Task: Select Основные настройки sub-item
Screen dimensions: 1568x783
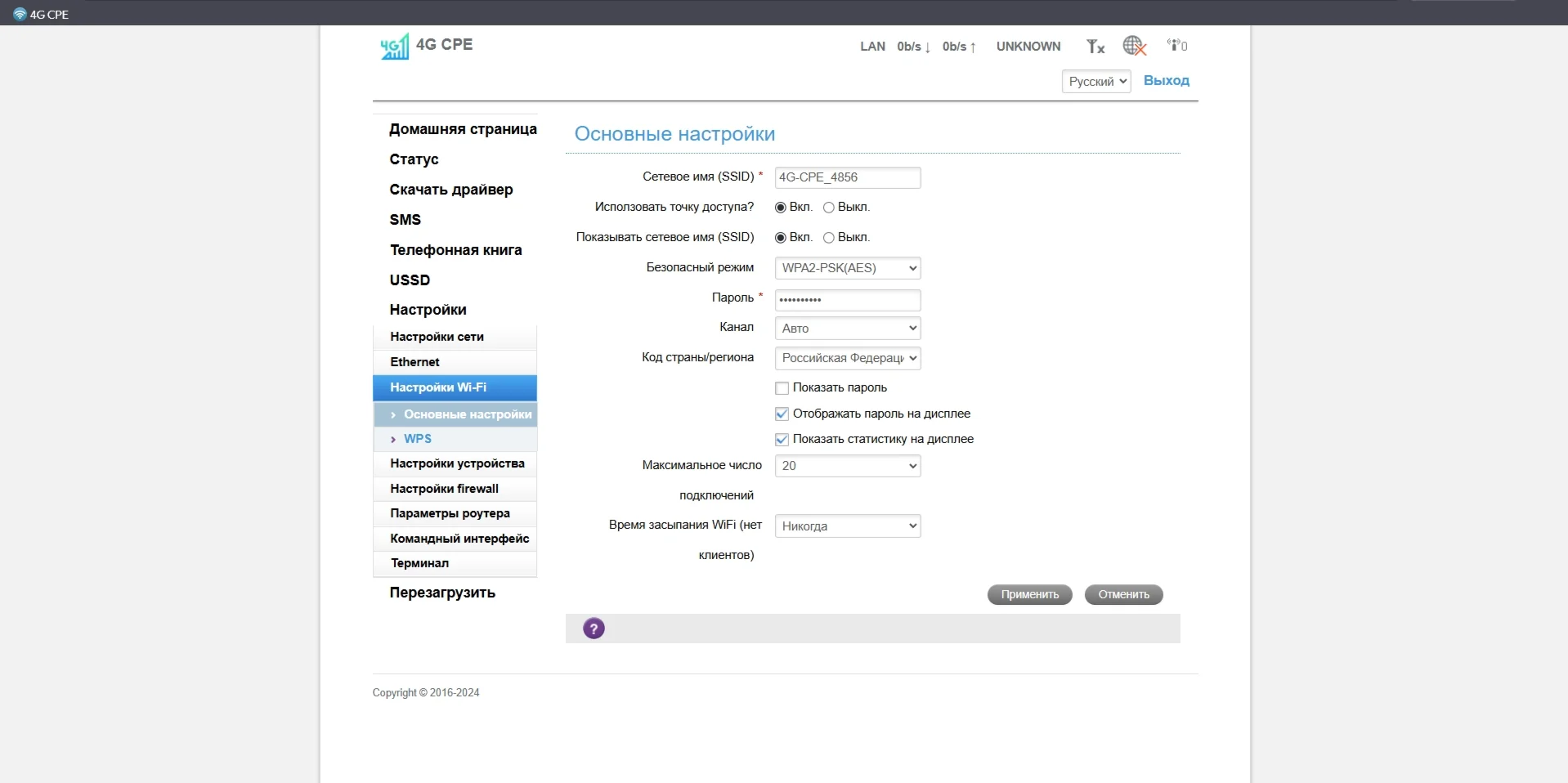Action: (x=455, y=414)
